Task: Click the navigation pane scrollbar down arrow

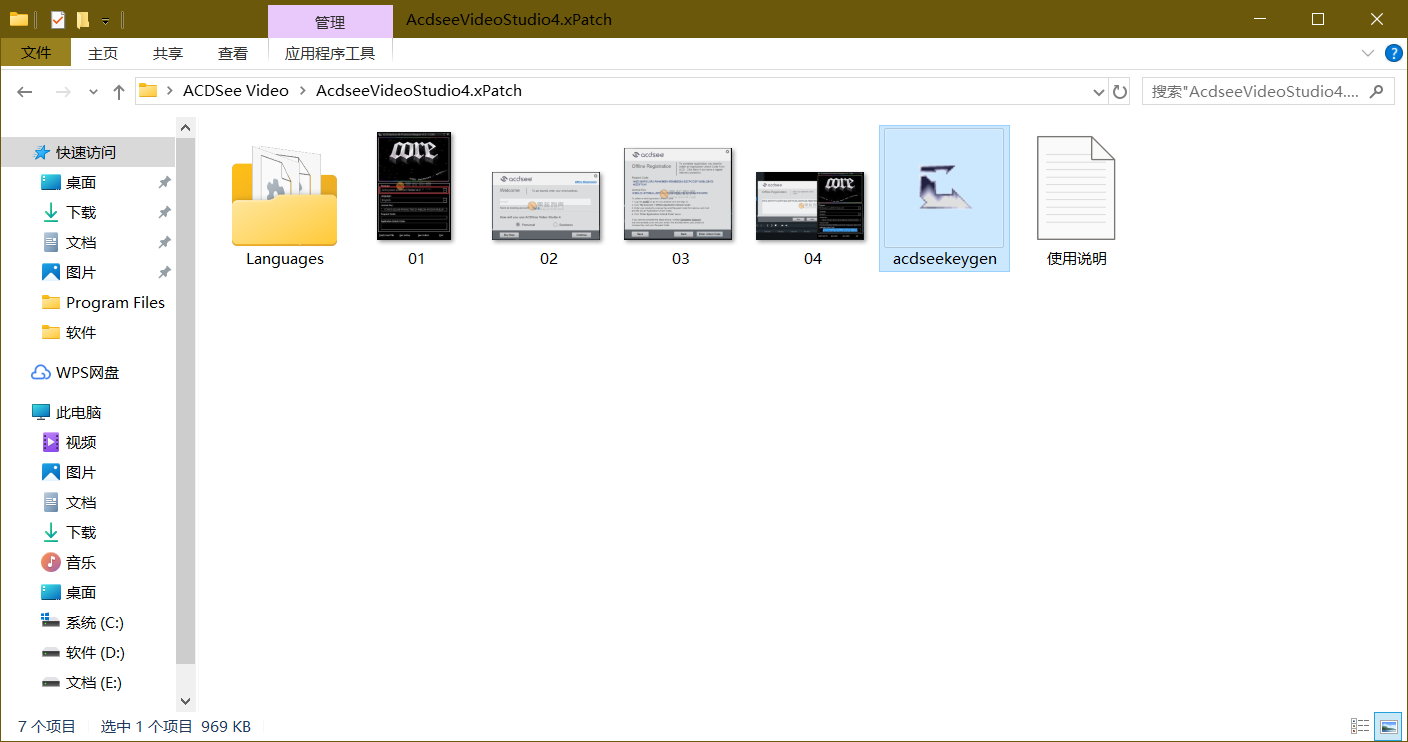Action: [185, 702]
